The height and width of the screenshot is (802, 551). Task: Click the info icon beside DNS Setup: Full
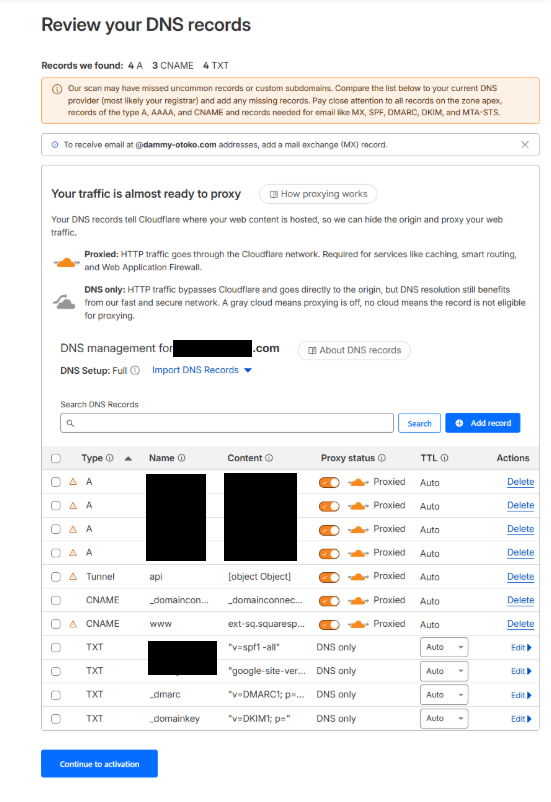[135, 370]
